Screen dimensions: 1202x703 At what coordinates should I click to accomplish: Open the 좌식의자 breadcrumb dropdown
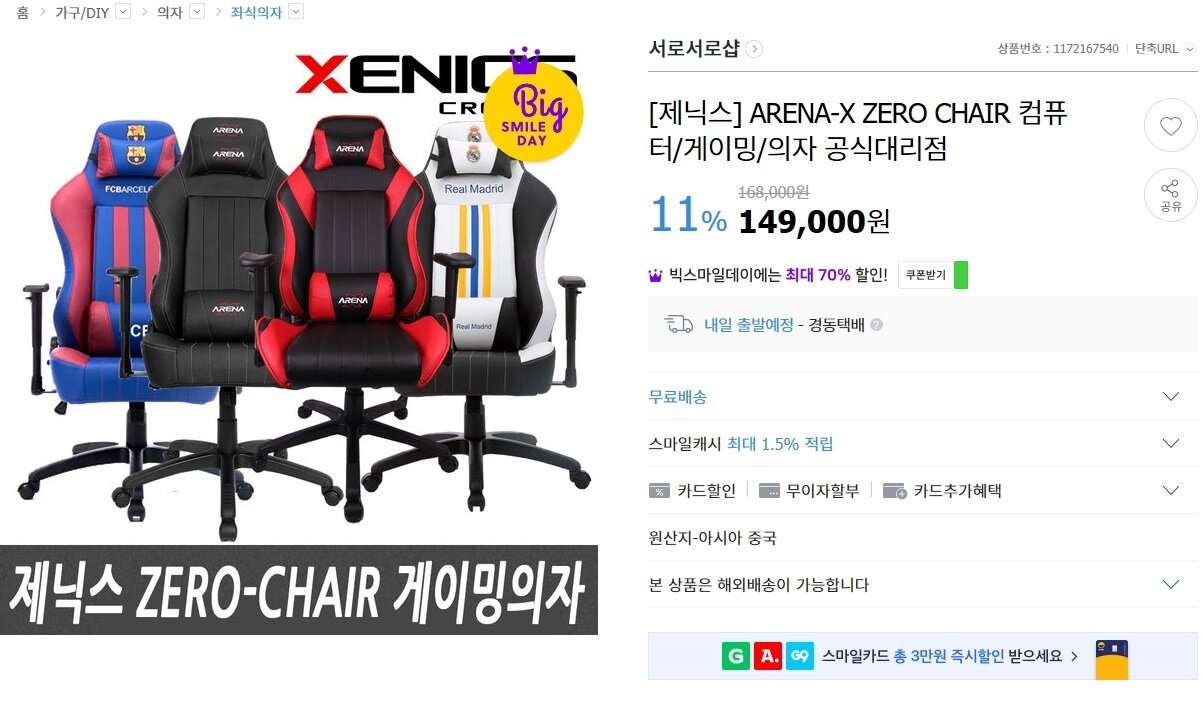coord(295,12)
